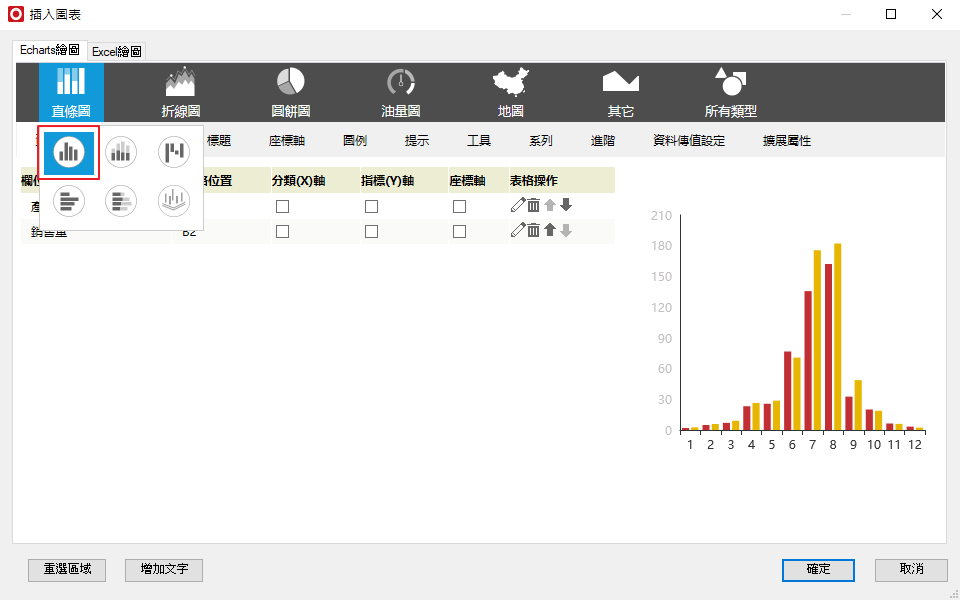The width and height of the screenshot is (960, 600).
Task: Move the 銷售量 row up
Action: coord(549,231)
